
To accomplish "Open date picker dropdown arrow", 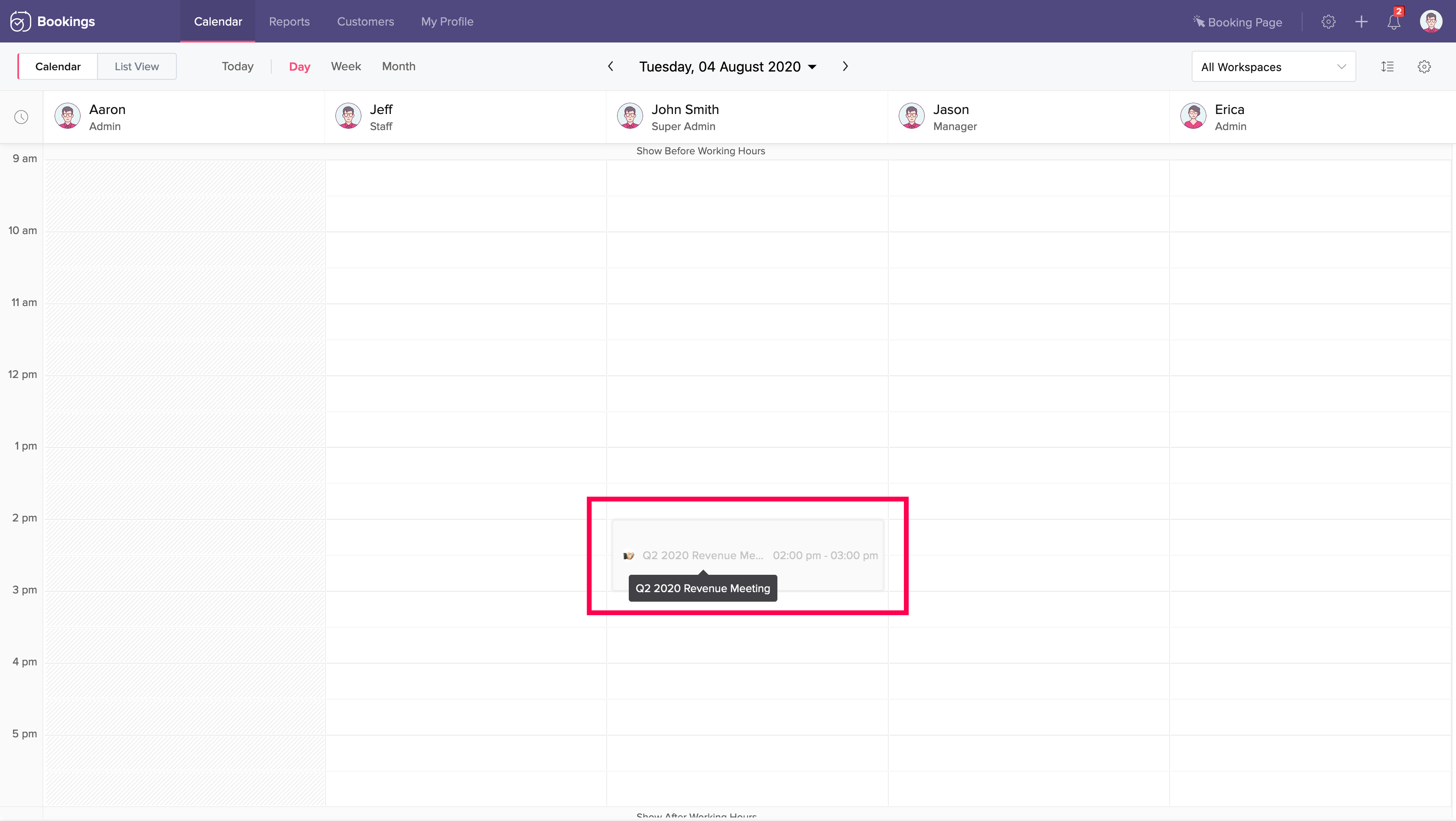I will click(812, 67).
